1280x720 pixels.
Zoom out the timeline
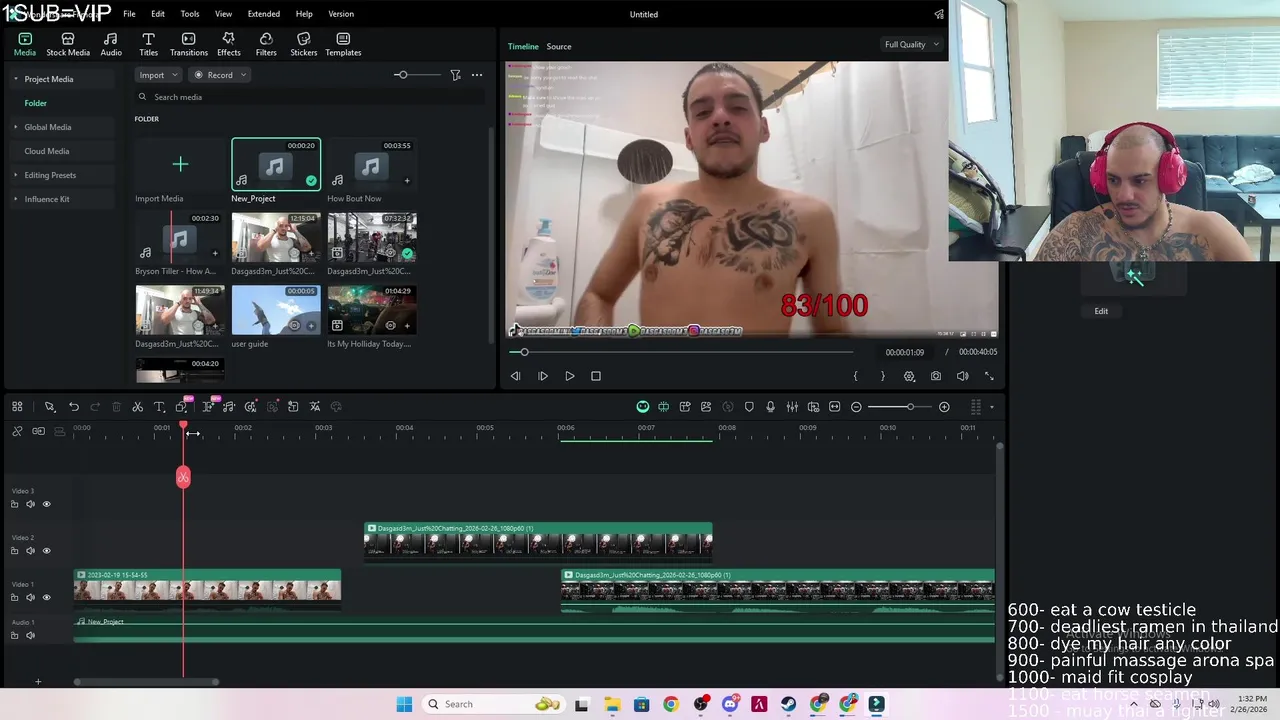[x=856, y=407]
